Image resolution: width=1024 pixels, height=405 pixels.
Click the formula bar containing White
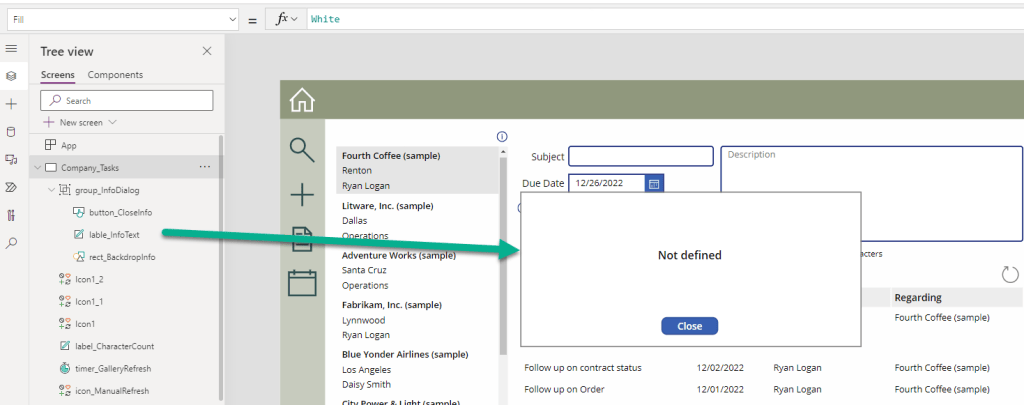[665, 20]
